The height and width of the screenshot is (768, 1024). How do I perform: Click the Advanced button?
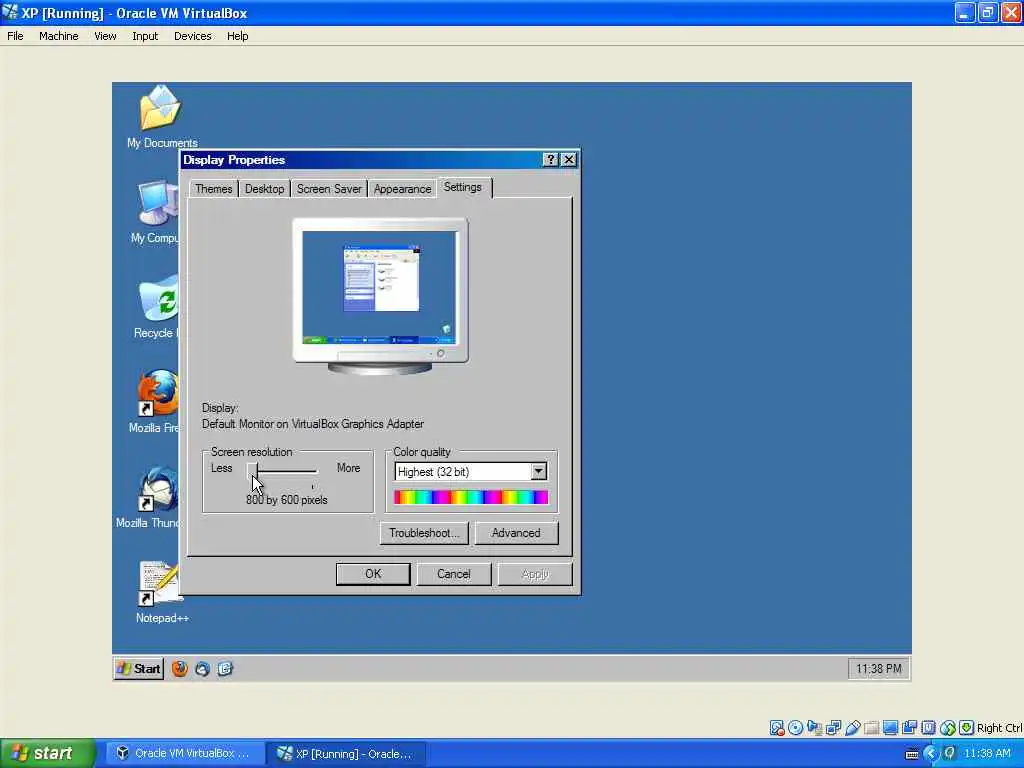[x=516, y=533]
